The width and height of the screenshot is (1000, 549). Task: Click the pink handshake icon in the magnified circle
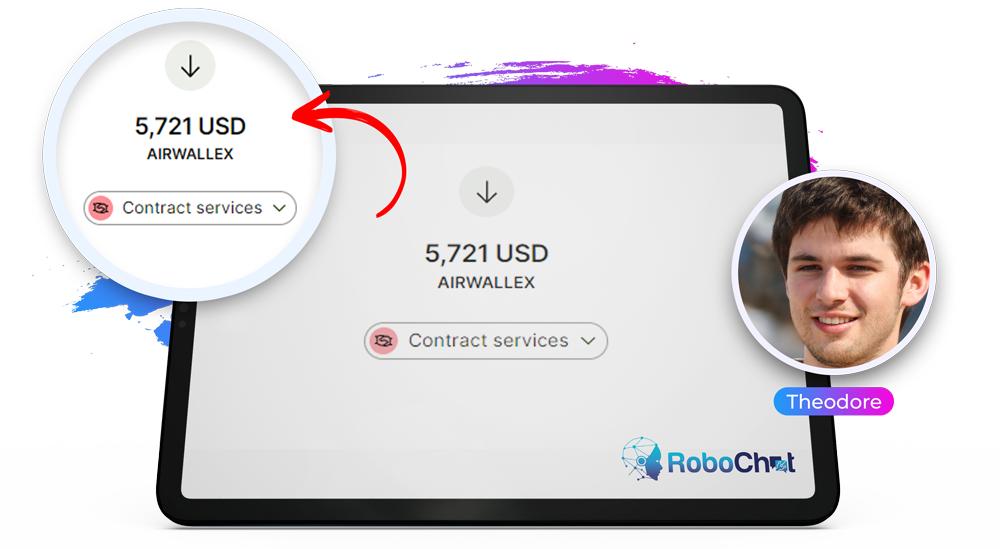coord(101,208)
